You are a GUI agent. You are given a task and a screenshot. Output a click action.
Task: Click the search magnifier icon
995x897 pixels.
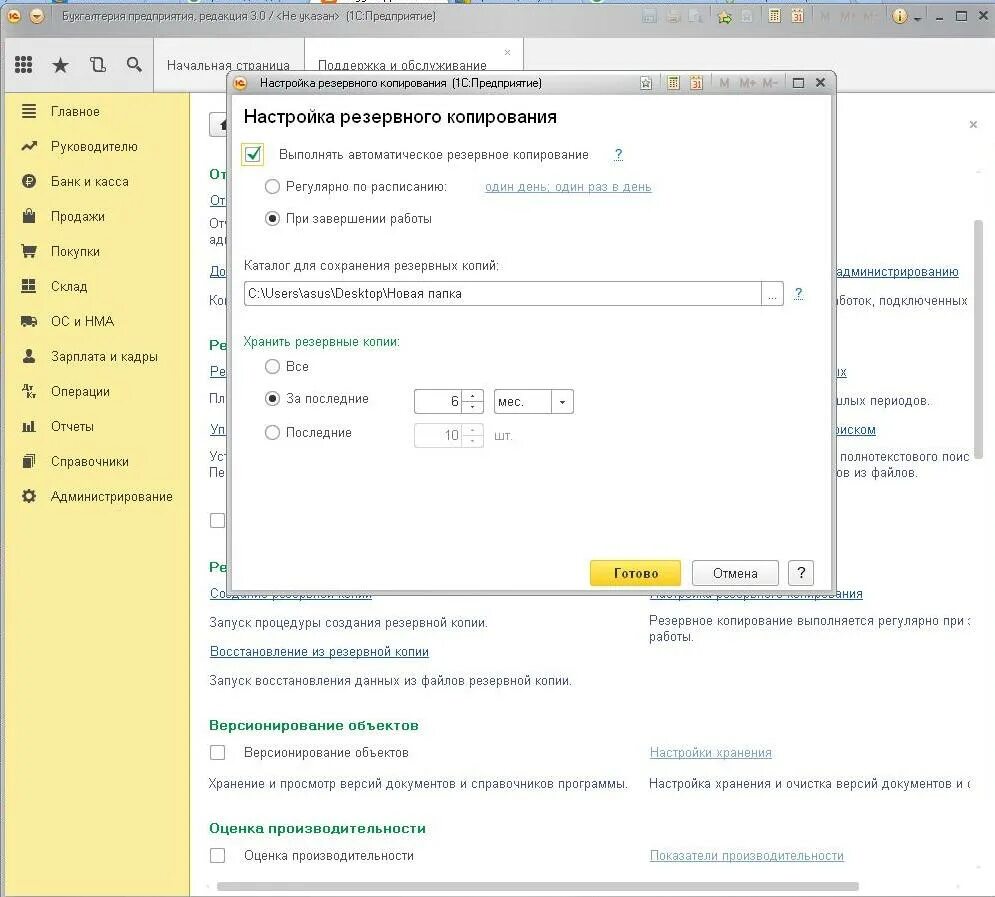tap(134, 64)
